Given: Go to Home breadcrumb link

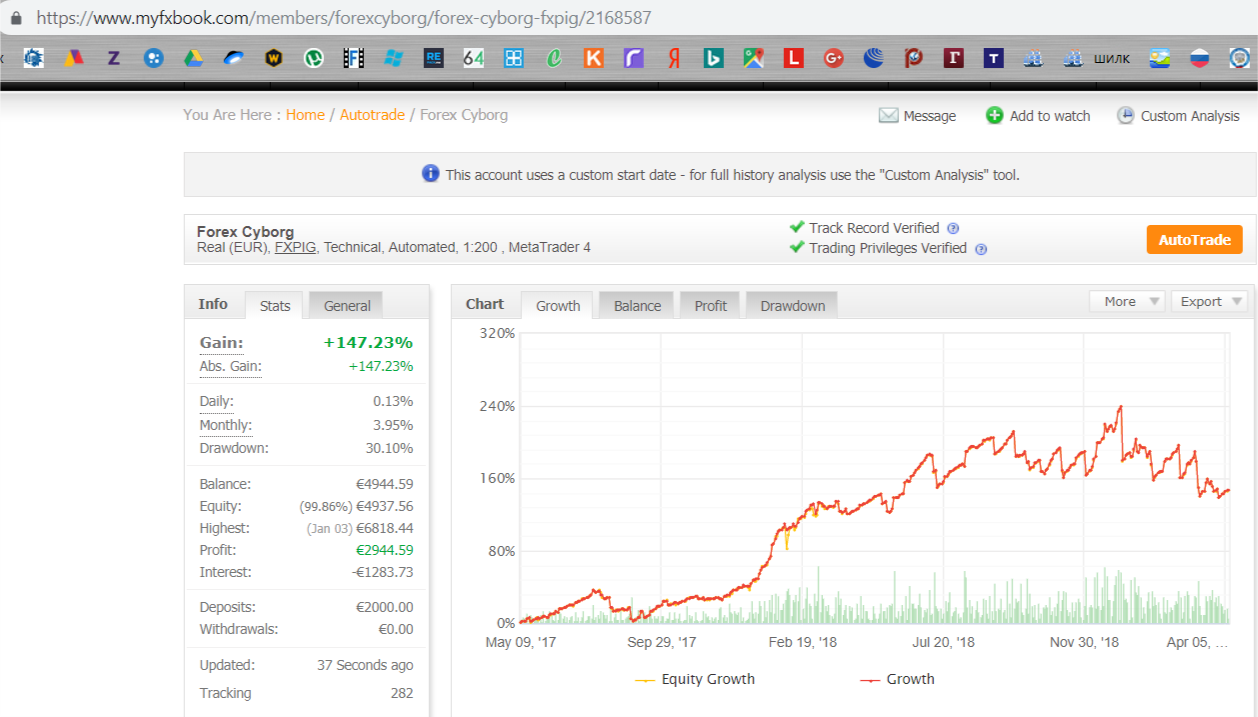Looking at the screenshot, I should point(305,115).
